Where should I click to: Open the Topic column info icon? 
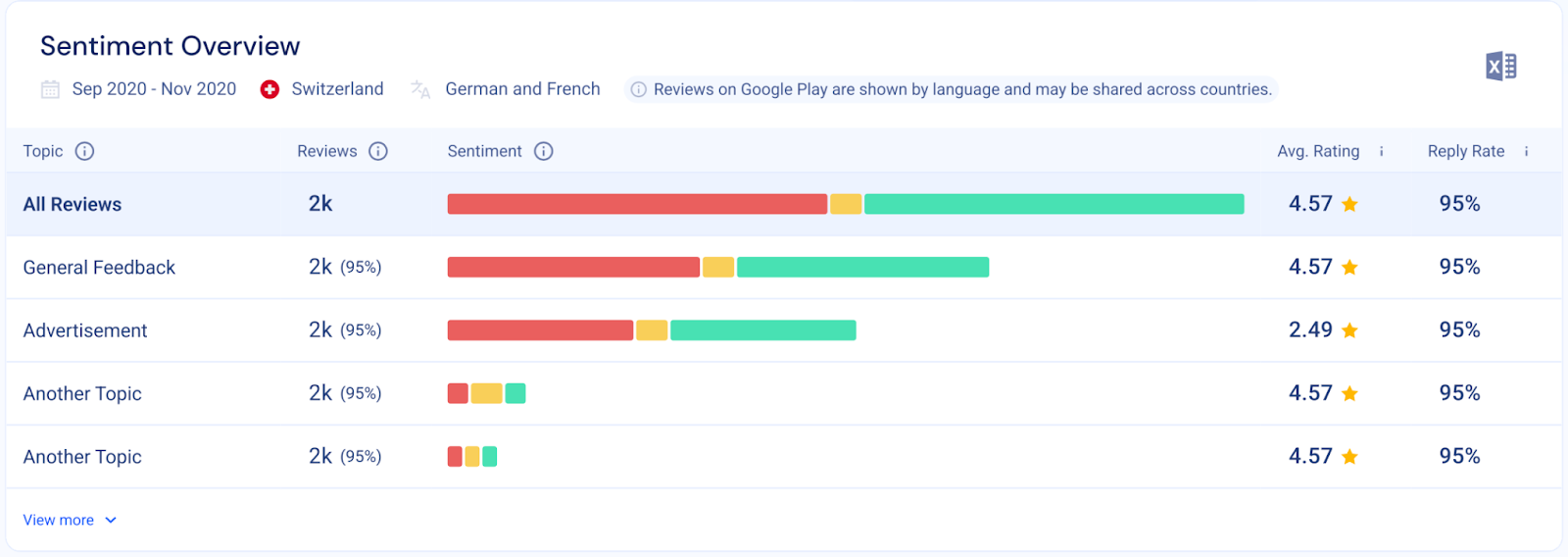[x=85, y=151]
